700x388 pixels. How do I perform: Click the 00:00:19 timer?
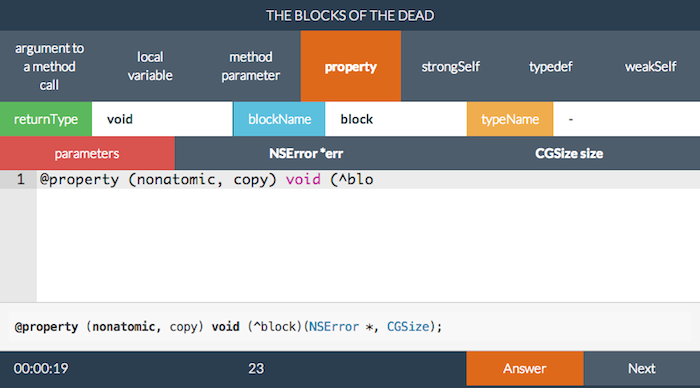point(41,368)
